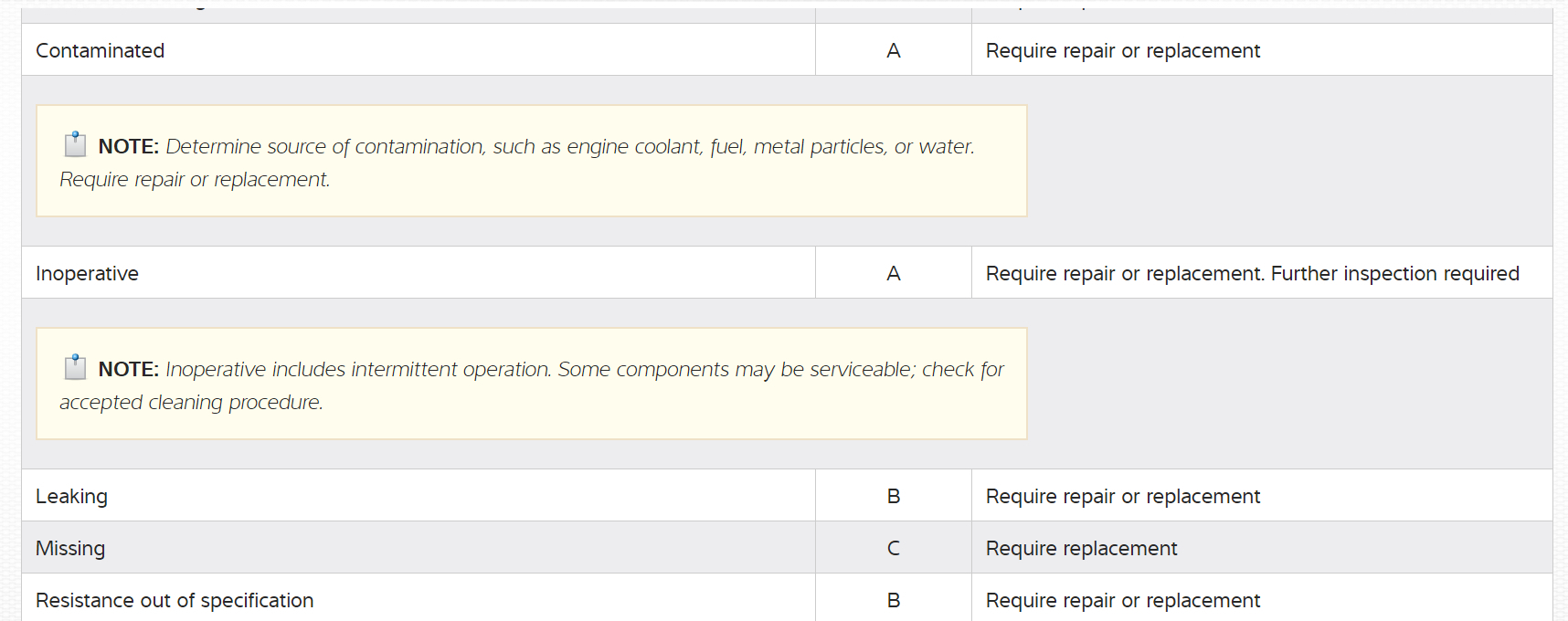This screenshot has height=621, width=1568.
Task: Click the note text about contamination sources
Action: [x=569, y=147]
